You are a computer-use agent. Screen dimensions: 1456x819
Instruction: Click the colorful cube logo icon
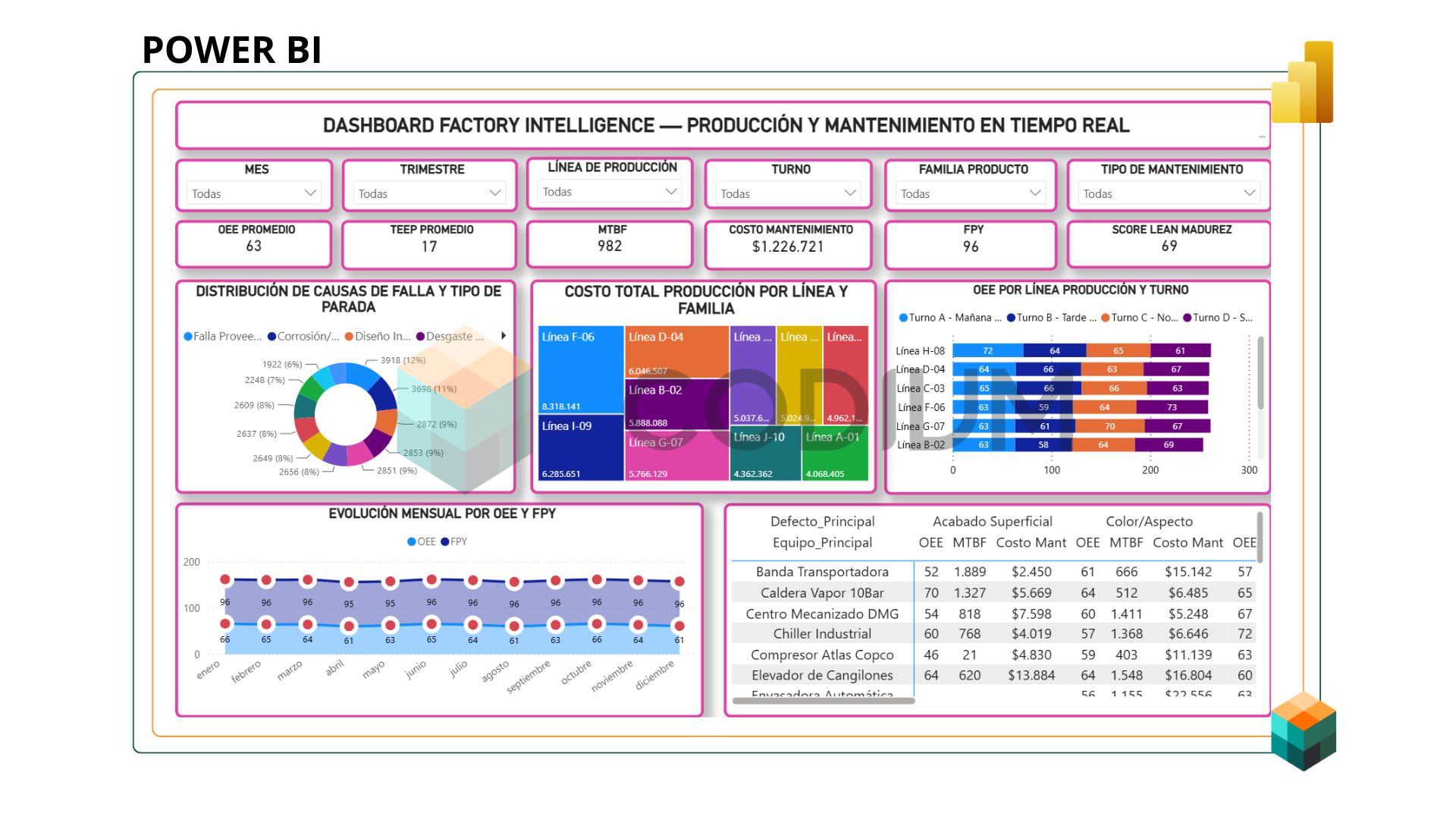point(1304,731)
